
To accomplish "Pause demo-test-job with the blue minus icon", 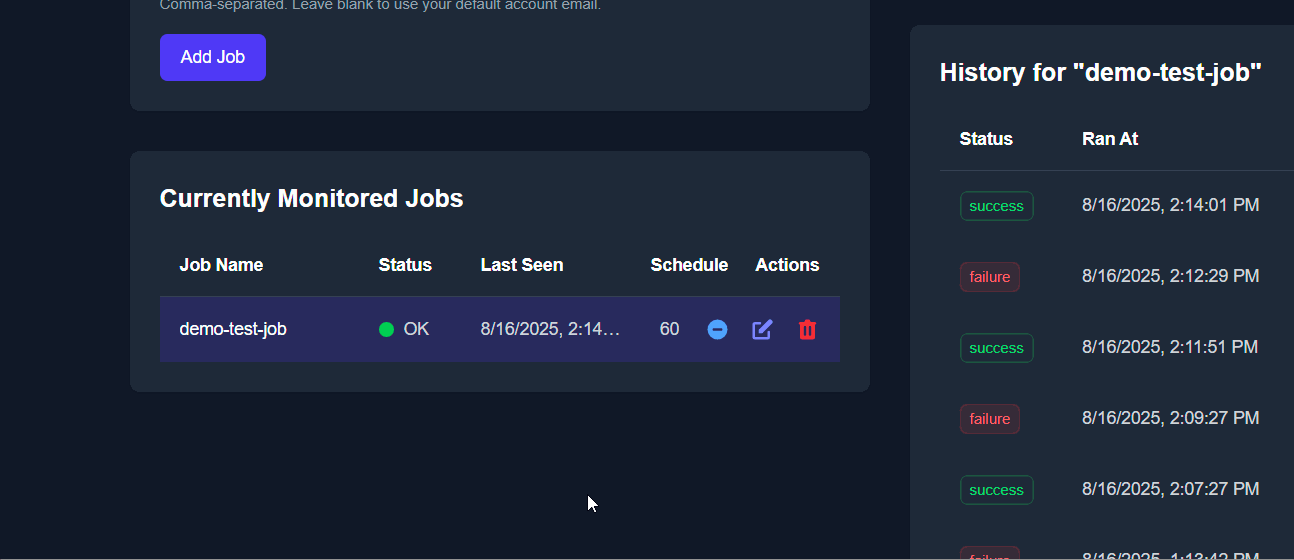I will point(717,329).
